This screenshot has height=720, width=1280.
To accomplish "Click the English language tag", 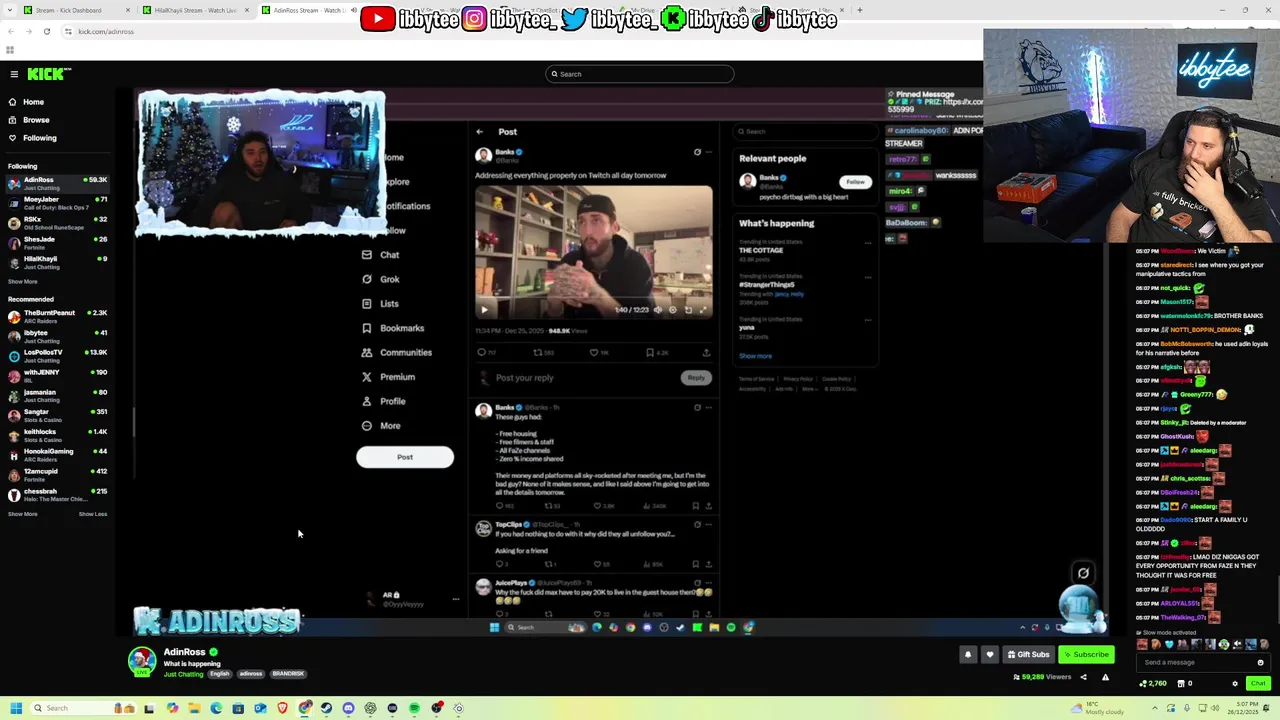I will (x=220, y=674).
